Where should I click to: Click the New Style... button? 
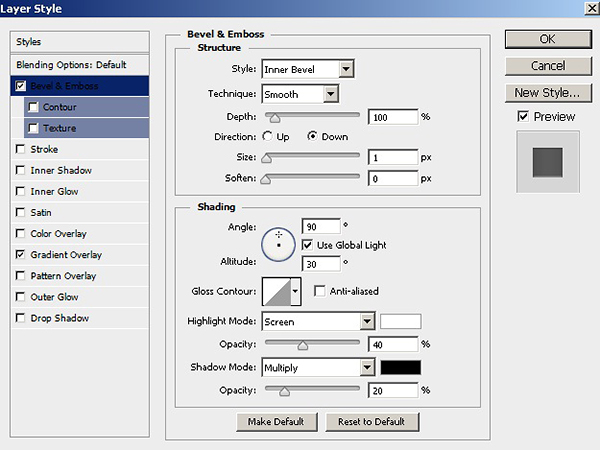pyautogui.click(x=545, y=93)
